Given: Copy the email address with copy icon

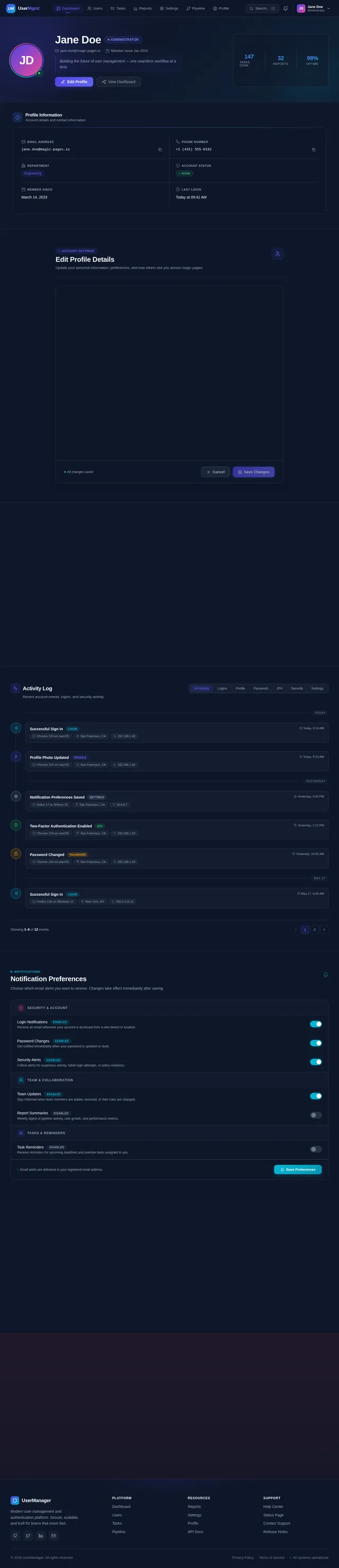Looking at the screenshot, I should coord(160,149).
